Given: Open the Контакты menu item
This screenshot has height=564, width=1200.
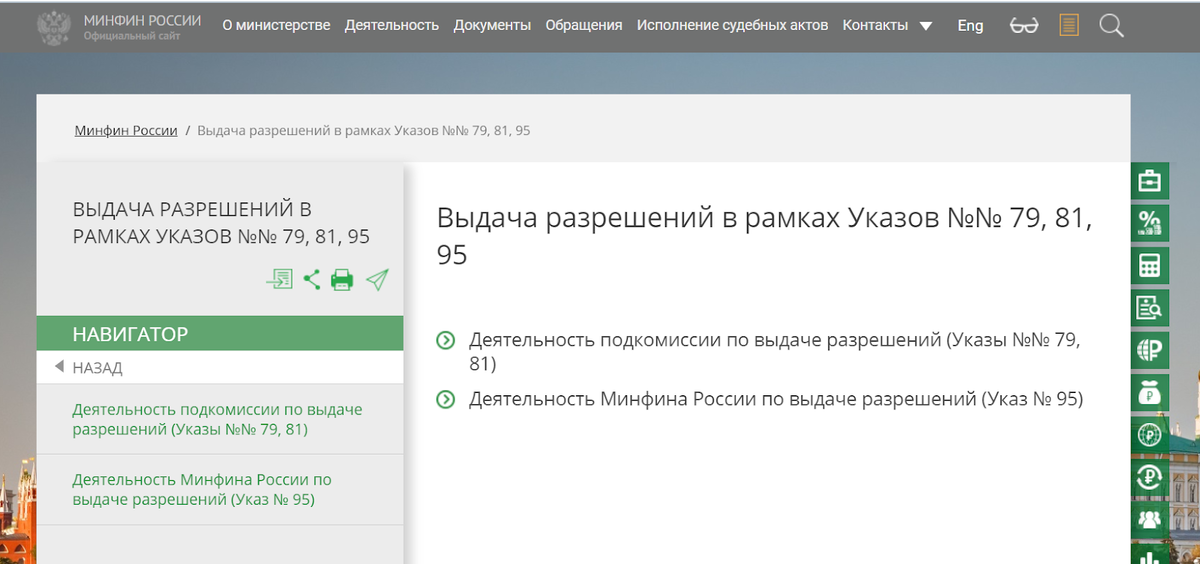Looking at the screenshot, I should tap(875, 25).
